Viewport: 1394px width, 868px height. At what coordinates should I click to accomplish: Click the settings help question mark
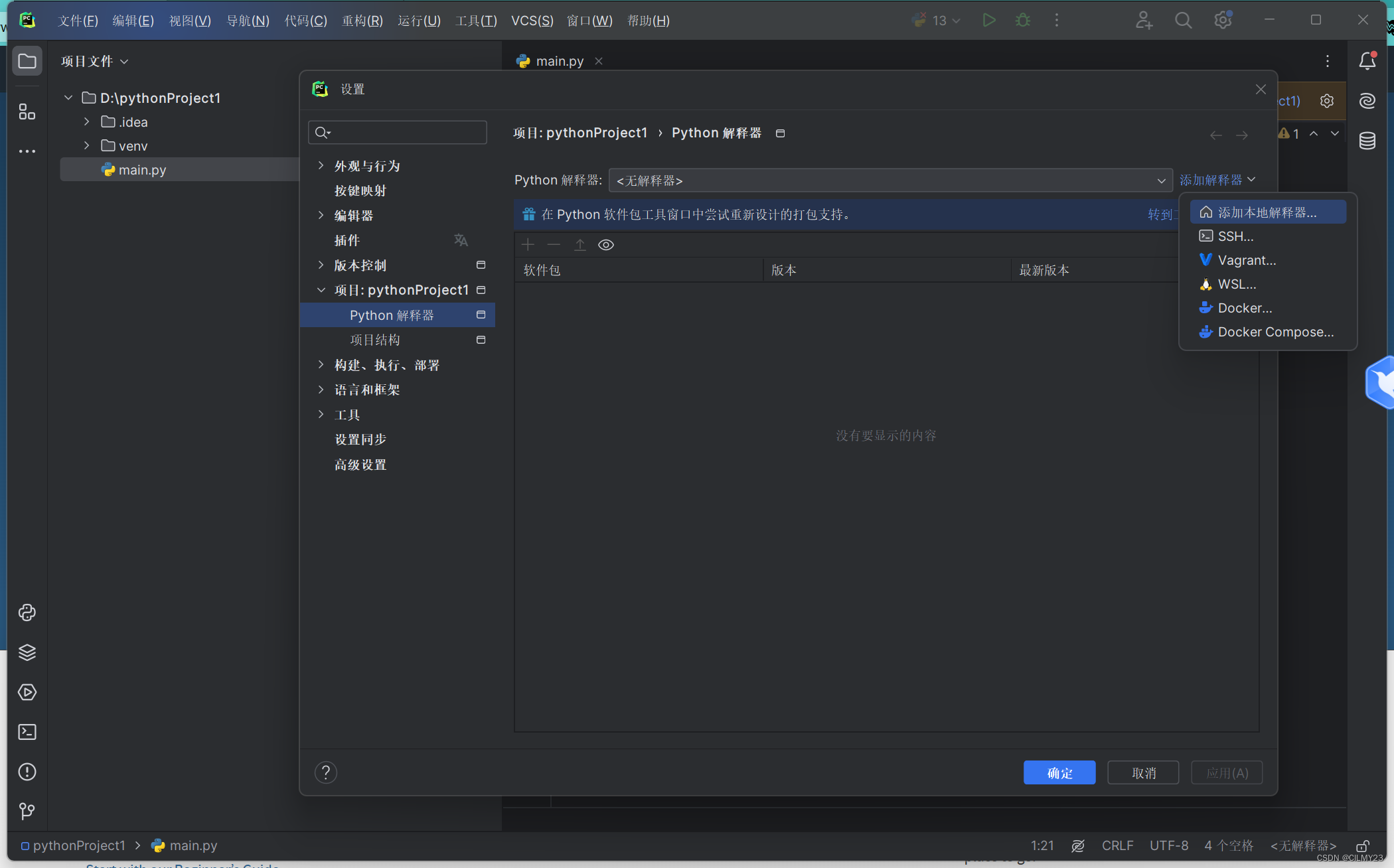326,772
